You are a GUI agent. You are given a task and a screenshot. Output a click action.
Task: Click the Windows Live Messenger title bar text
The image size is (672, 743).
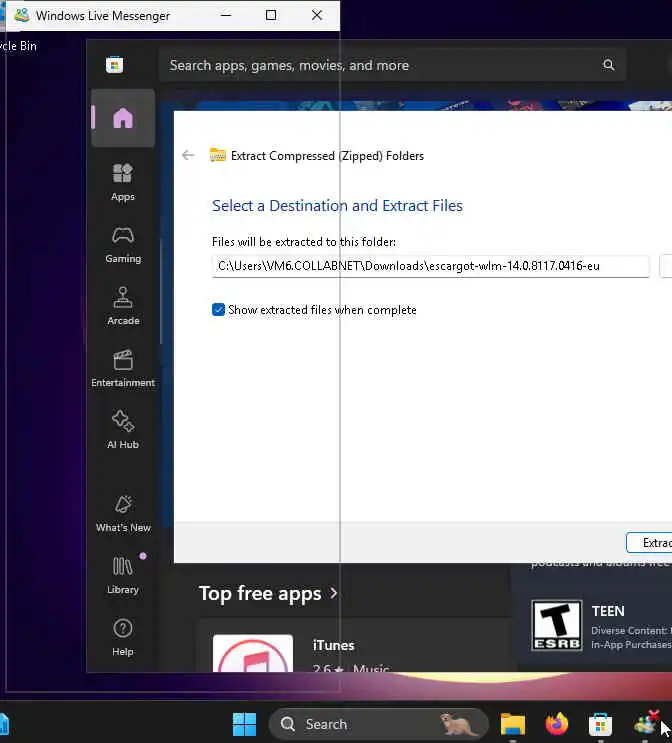point(103,16)
